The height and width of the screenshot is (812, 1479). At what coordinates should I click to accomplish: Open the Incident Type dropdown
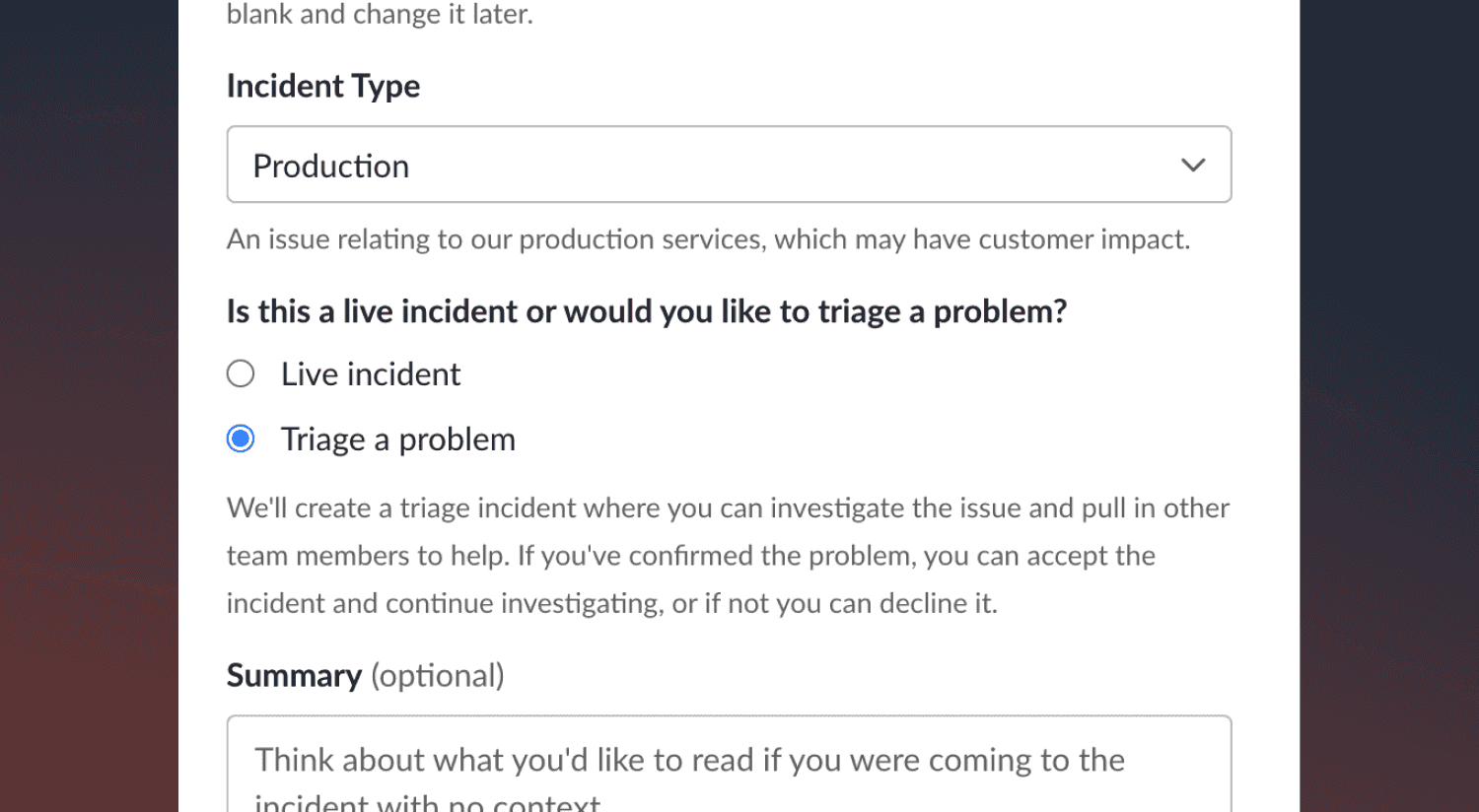pyautogui.click(x=729, y=165)
